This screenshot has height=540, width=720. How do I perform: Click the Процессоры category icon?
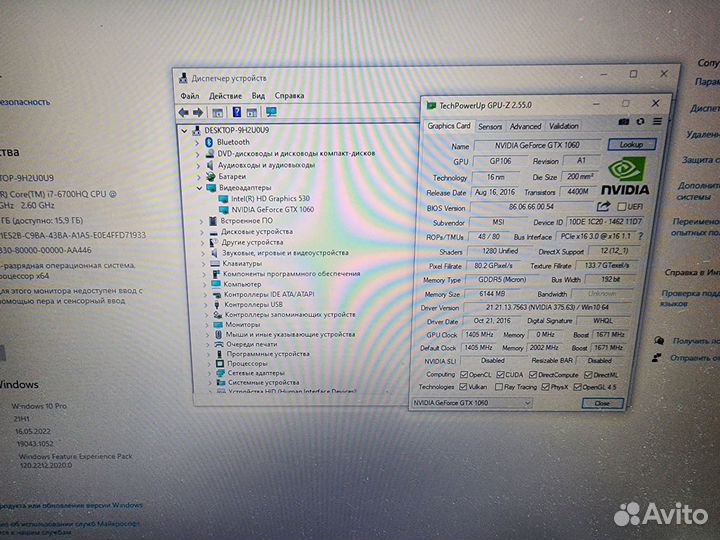tap(219, 363)
